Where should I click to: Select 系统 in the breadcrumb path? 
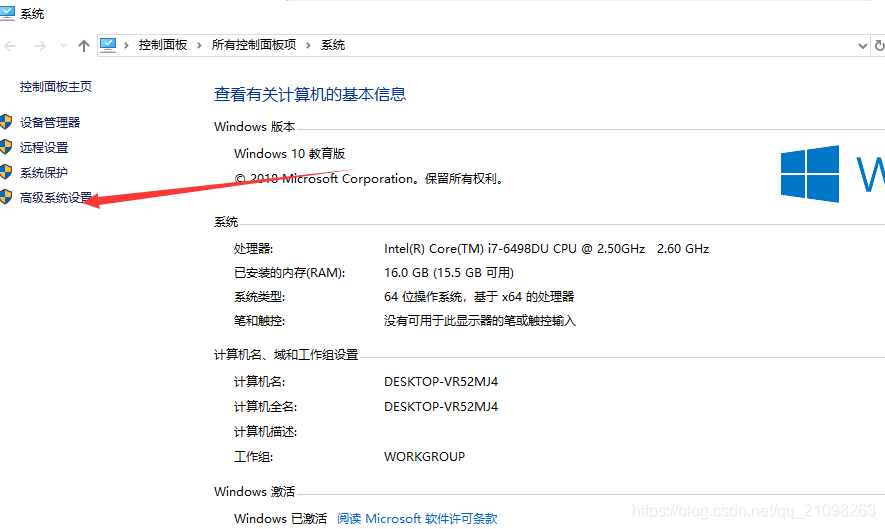333,45
